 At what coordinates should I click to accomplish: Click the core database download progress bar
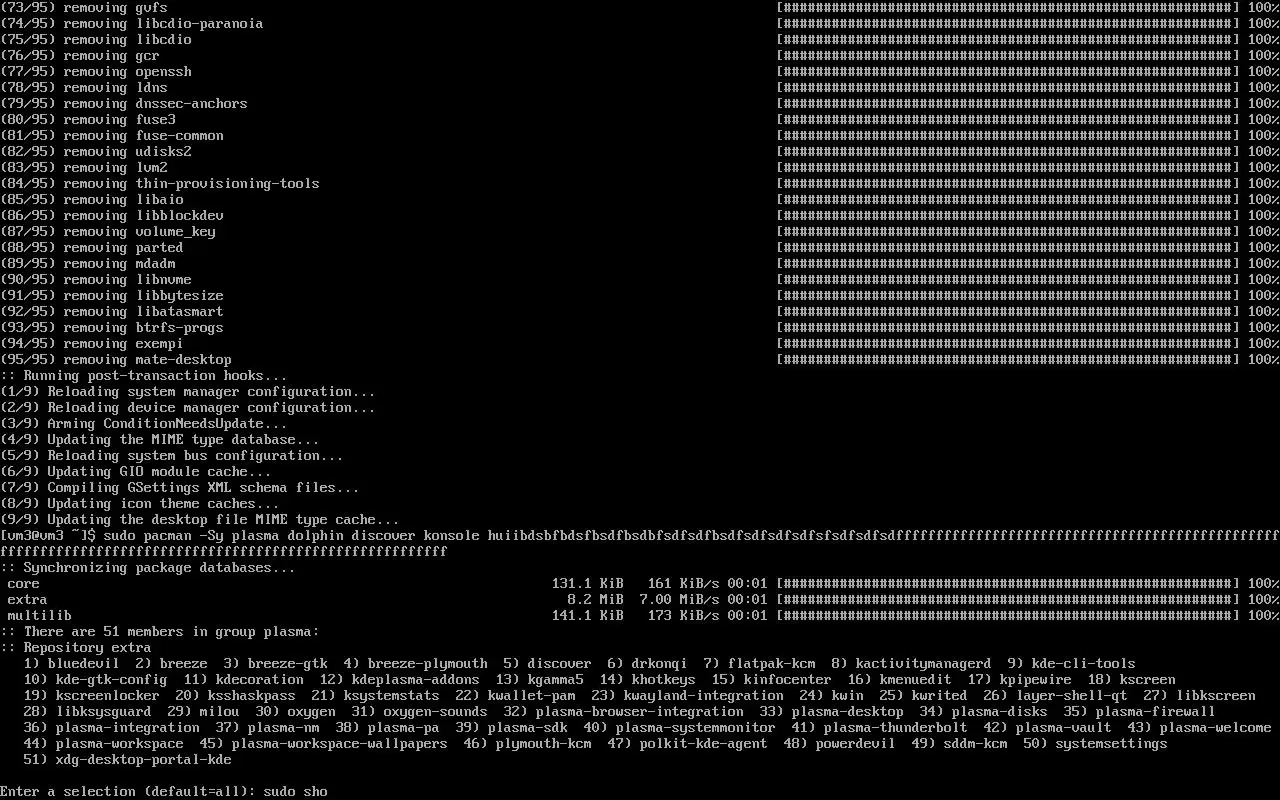coord(1008,583)
